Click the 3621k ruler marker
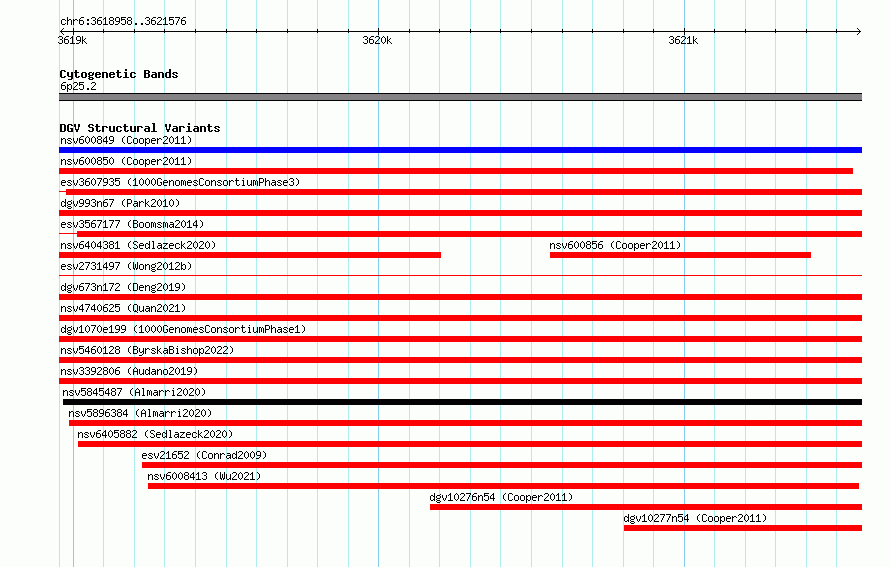The height and width of the screenshot is (567, 890). tap(683, 40)
